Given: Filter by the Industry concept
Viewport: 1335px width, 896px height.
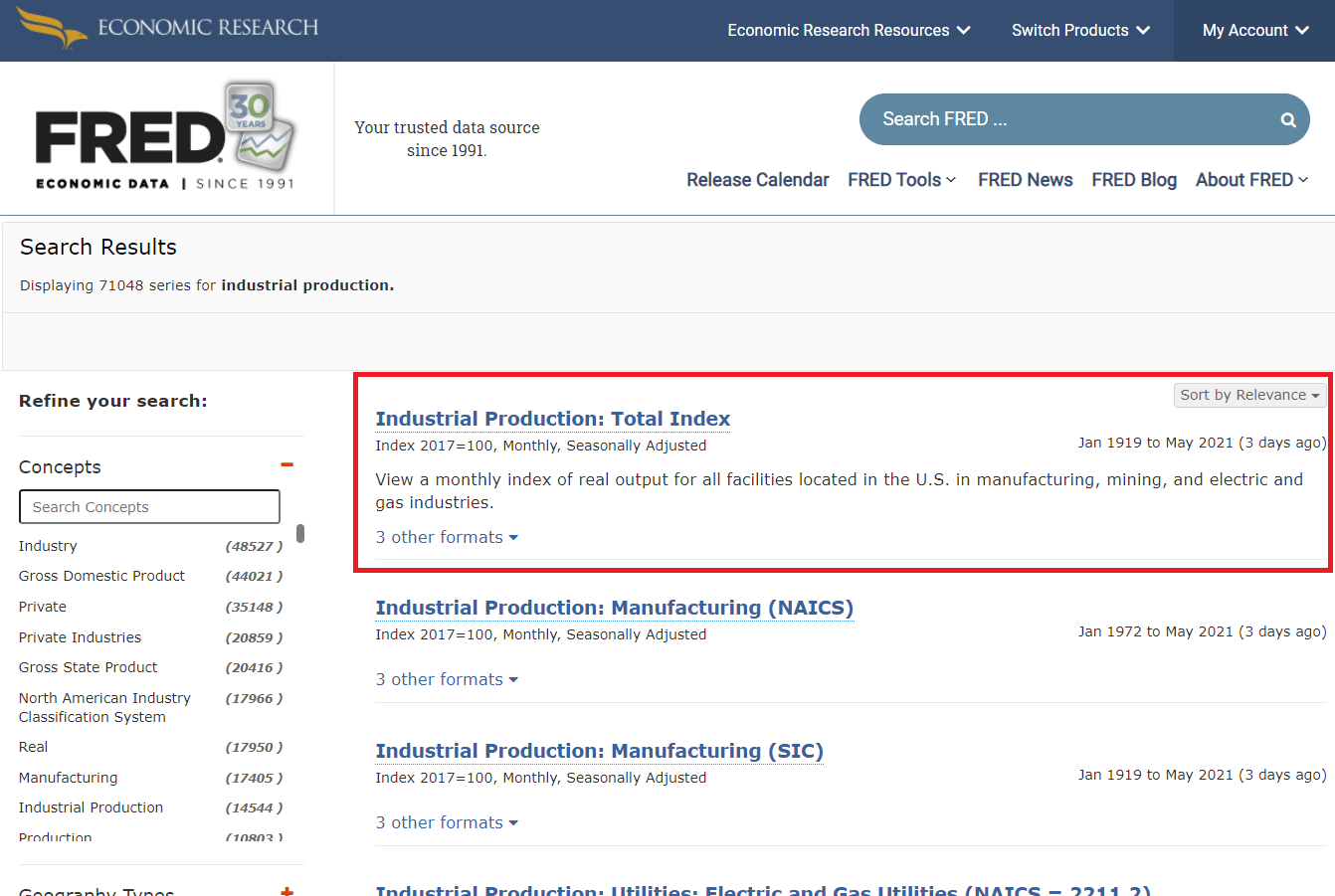Looking at the screenshot, I should click(48, 546).
